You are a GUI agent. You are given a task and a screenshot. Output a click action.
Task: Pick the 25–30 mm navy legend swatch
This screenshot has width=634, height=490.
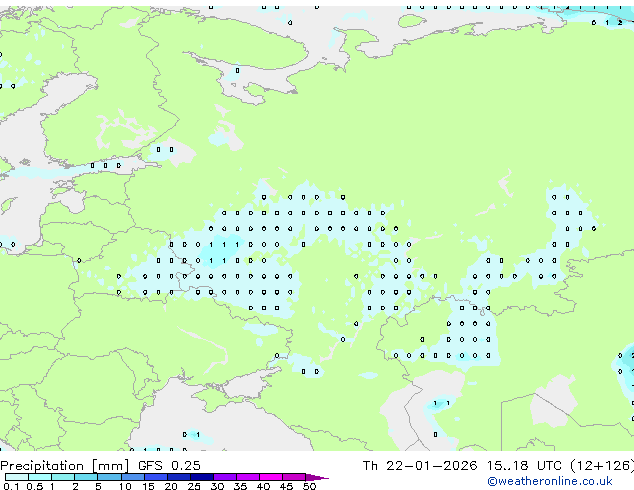201,477
